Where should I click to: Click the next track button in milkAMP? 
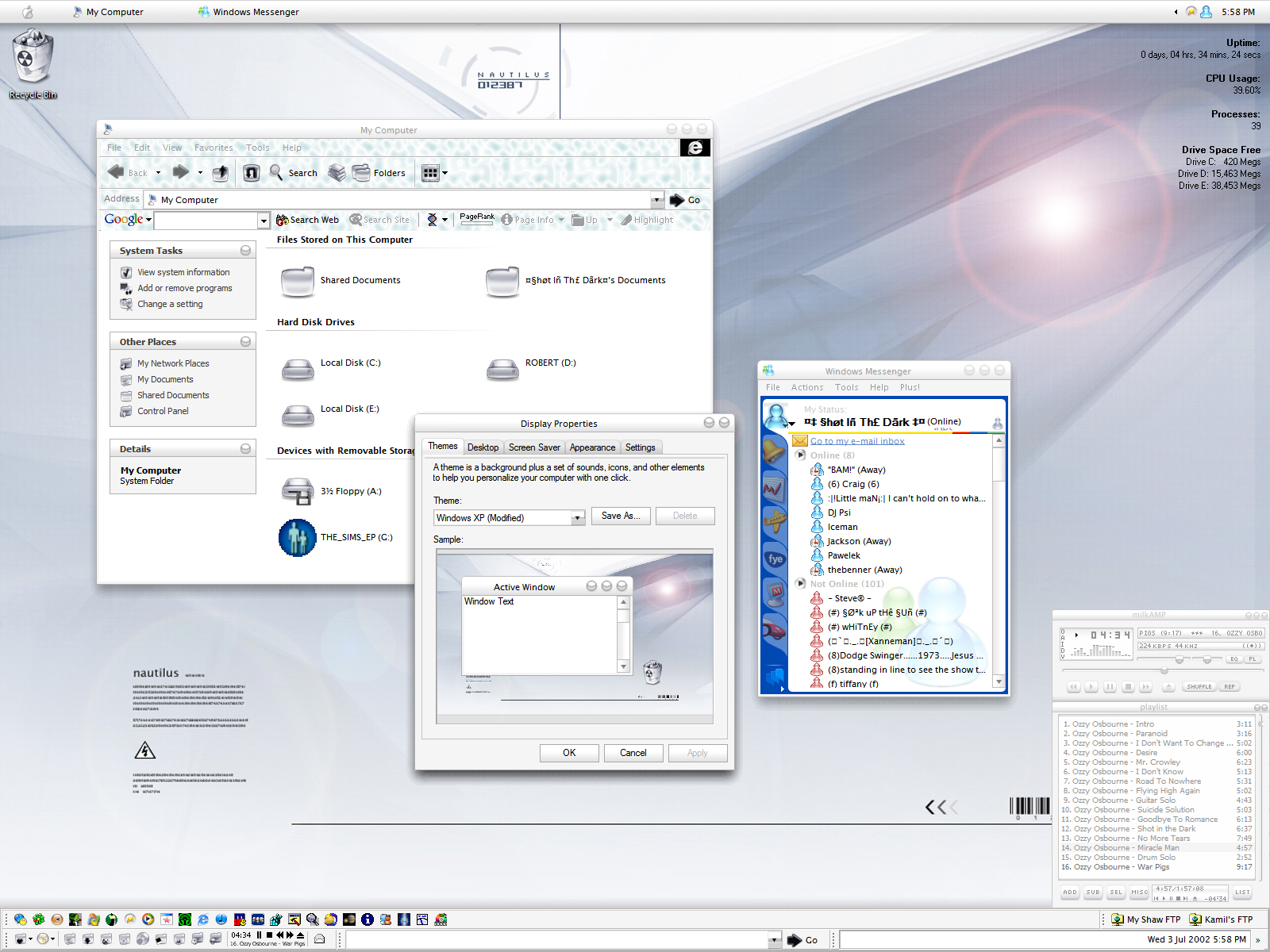click(x=1145, y=687)
